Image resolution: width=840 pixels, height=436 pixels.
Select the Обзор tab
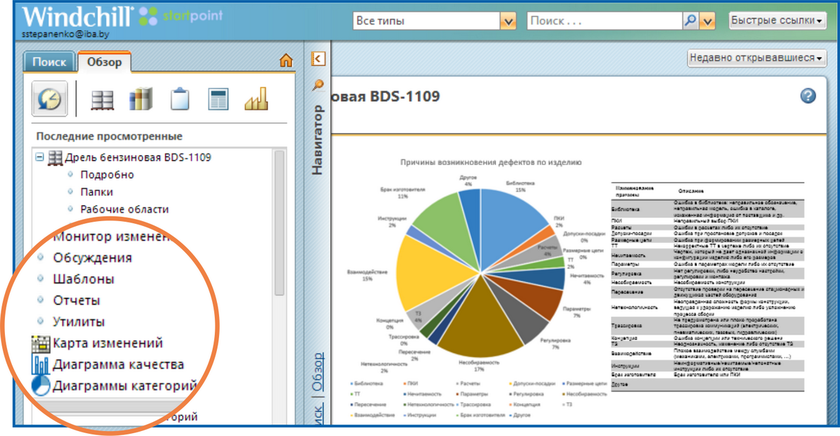click(x=104, y=62)
